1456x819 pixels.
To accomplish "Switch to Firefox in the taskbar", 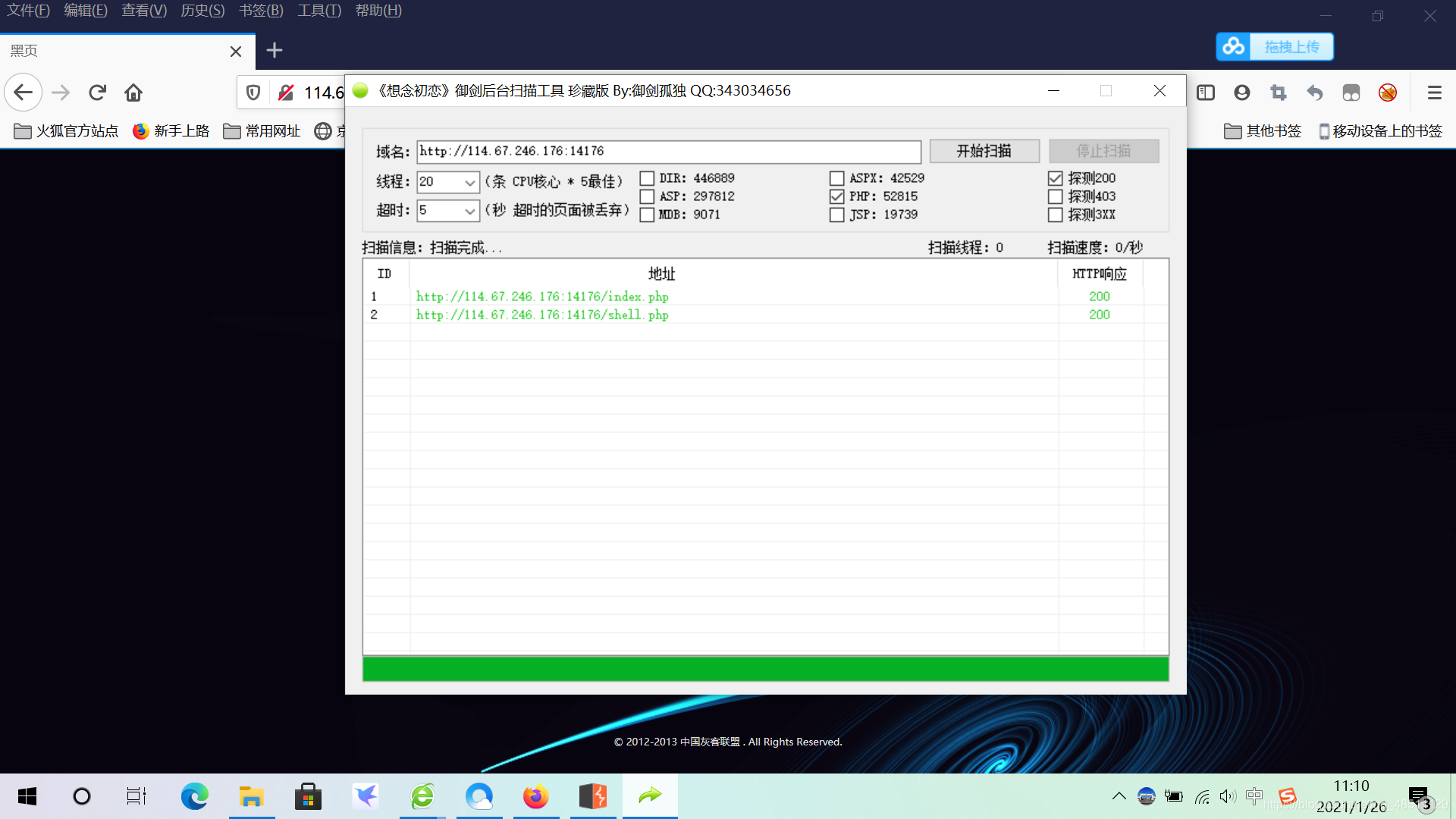I will point(535,796).
